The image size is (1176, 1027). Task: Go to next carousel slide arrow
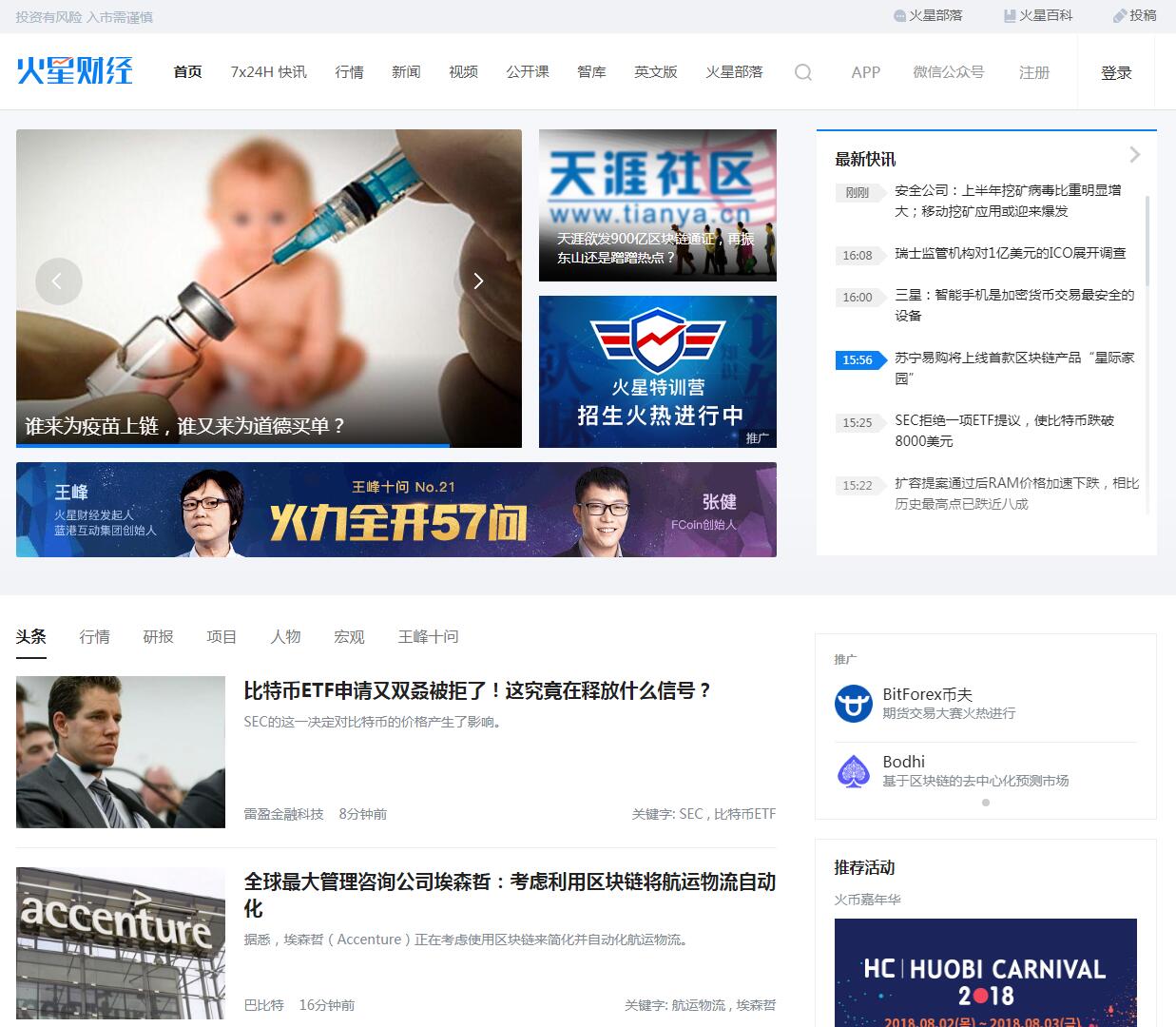coord(478,281)
